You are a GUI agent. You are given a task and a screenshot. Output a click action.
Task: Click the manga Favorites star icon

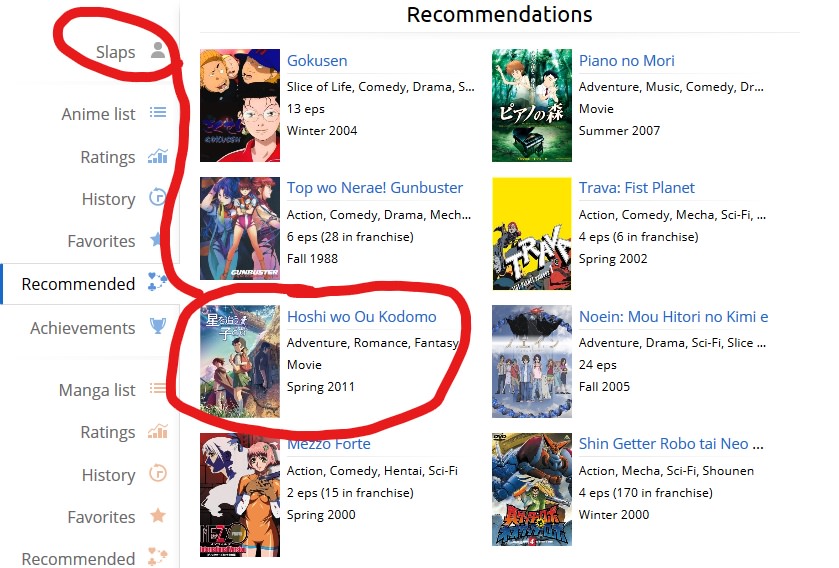click(x=157, y=516)
